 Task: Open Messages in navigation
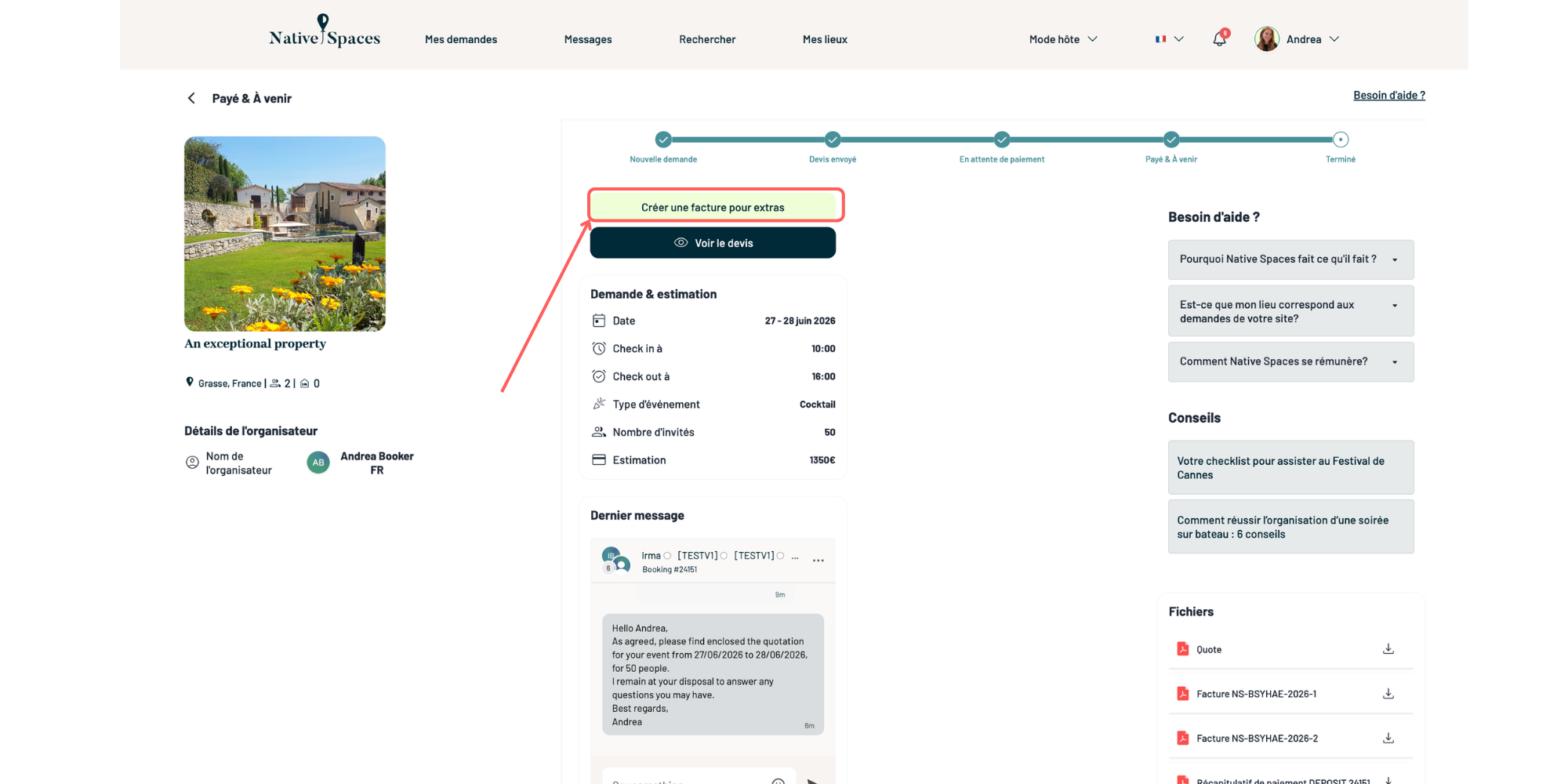[x=588, y=39]
